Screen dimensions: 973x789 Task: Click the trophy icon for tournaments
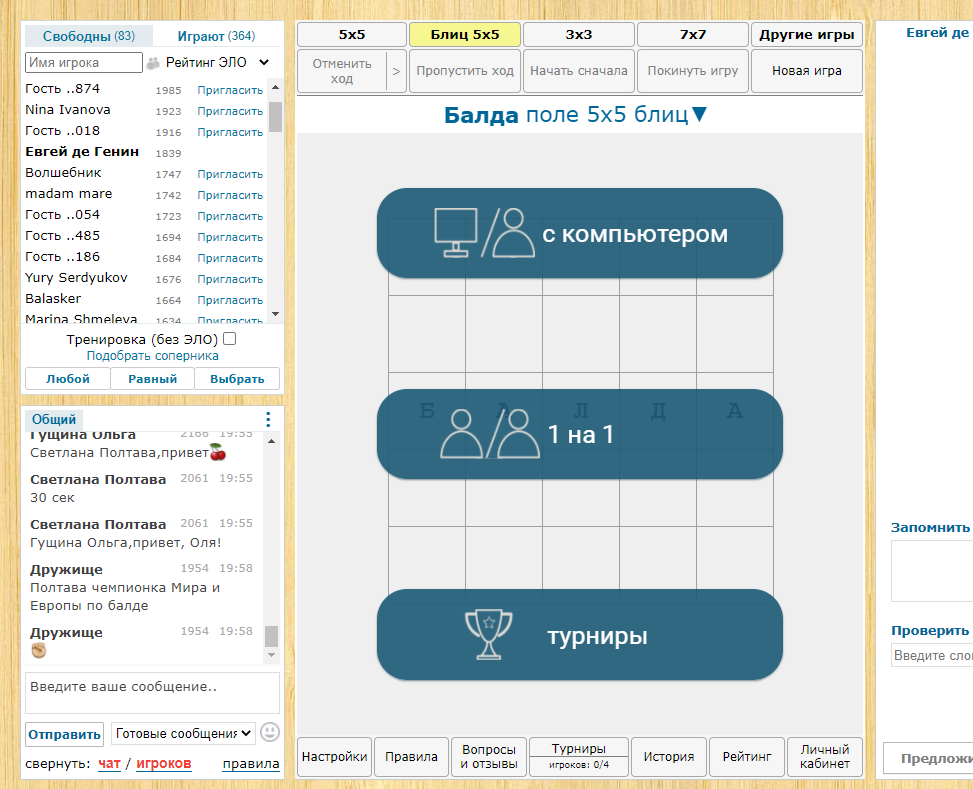click(489, 634)
